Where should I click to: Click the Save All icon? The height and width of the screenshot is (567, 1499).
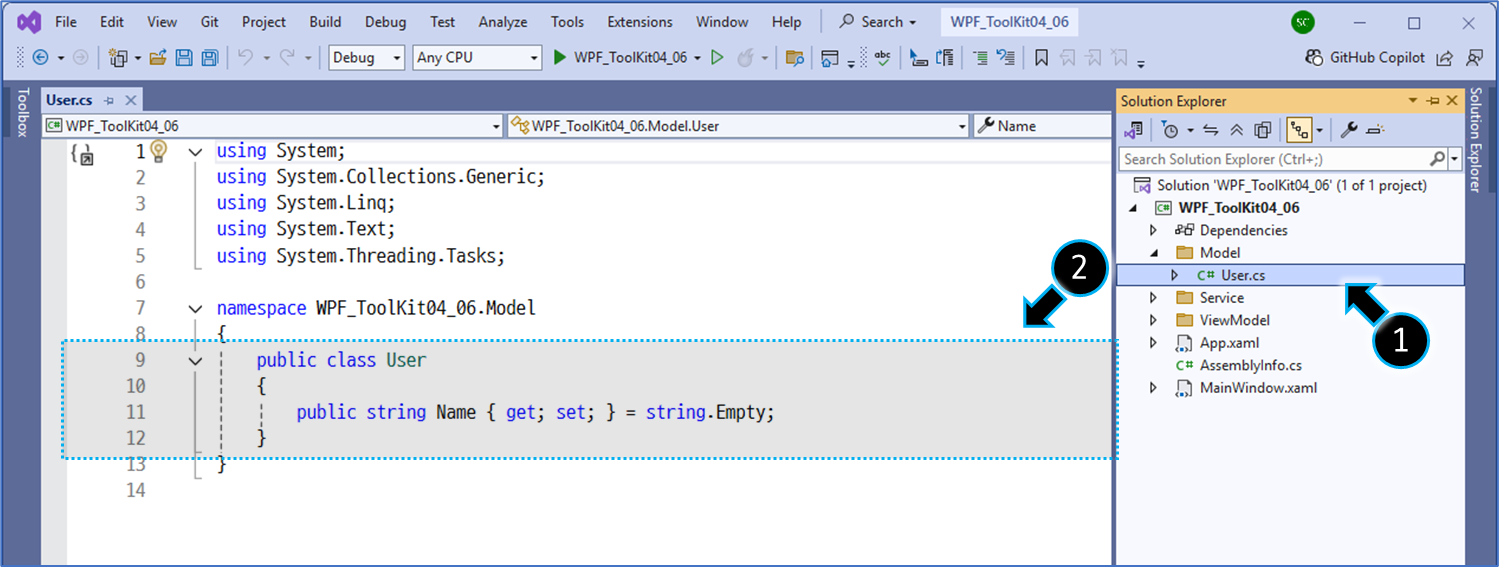[x=210, y=58]
